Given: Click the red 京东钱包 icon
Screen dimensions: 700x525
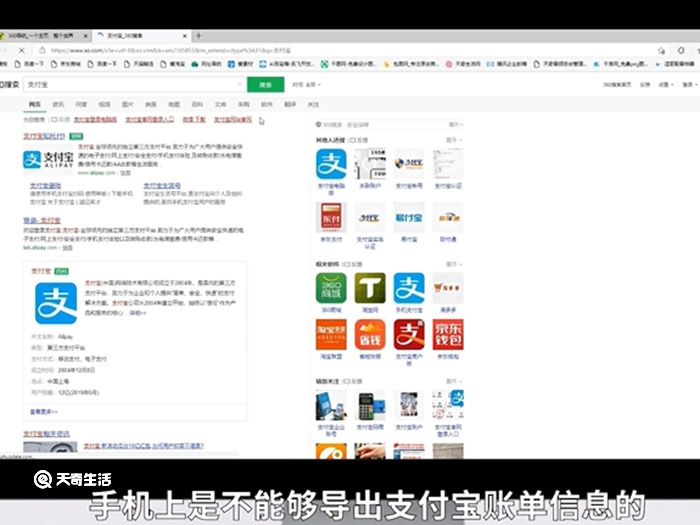Looking at the screenshot, I should 448,334.
